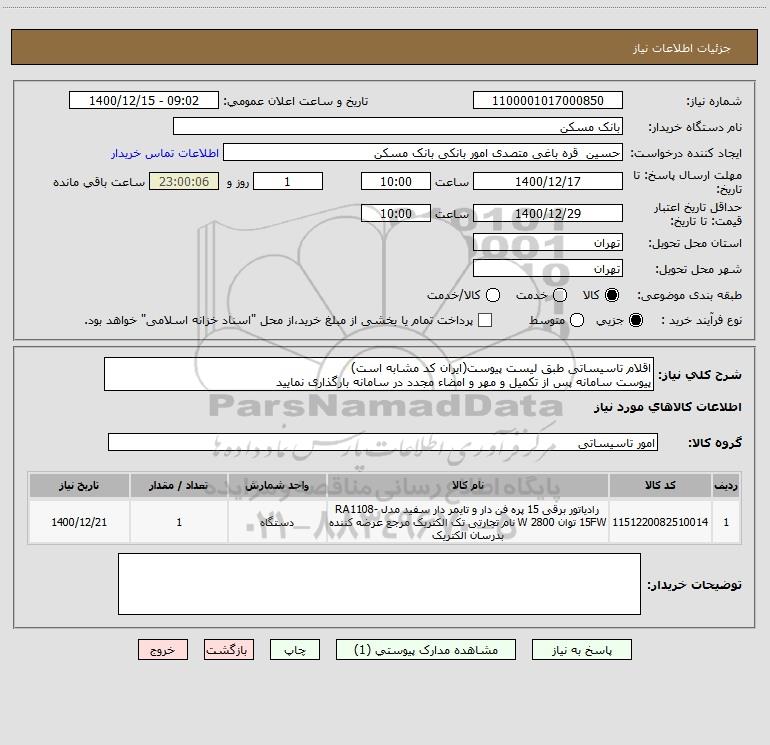Click the buyer notes text area

click(379, 584)
